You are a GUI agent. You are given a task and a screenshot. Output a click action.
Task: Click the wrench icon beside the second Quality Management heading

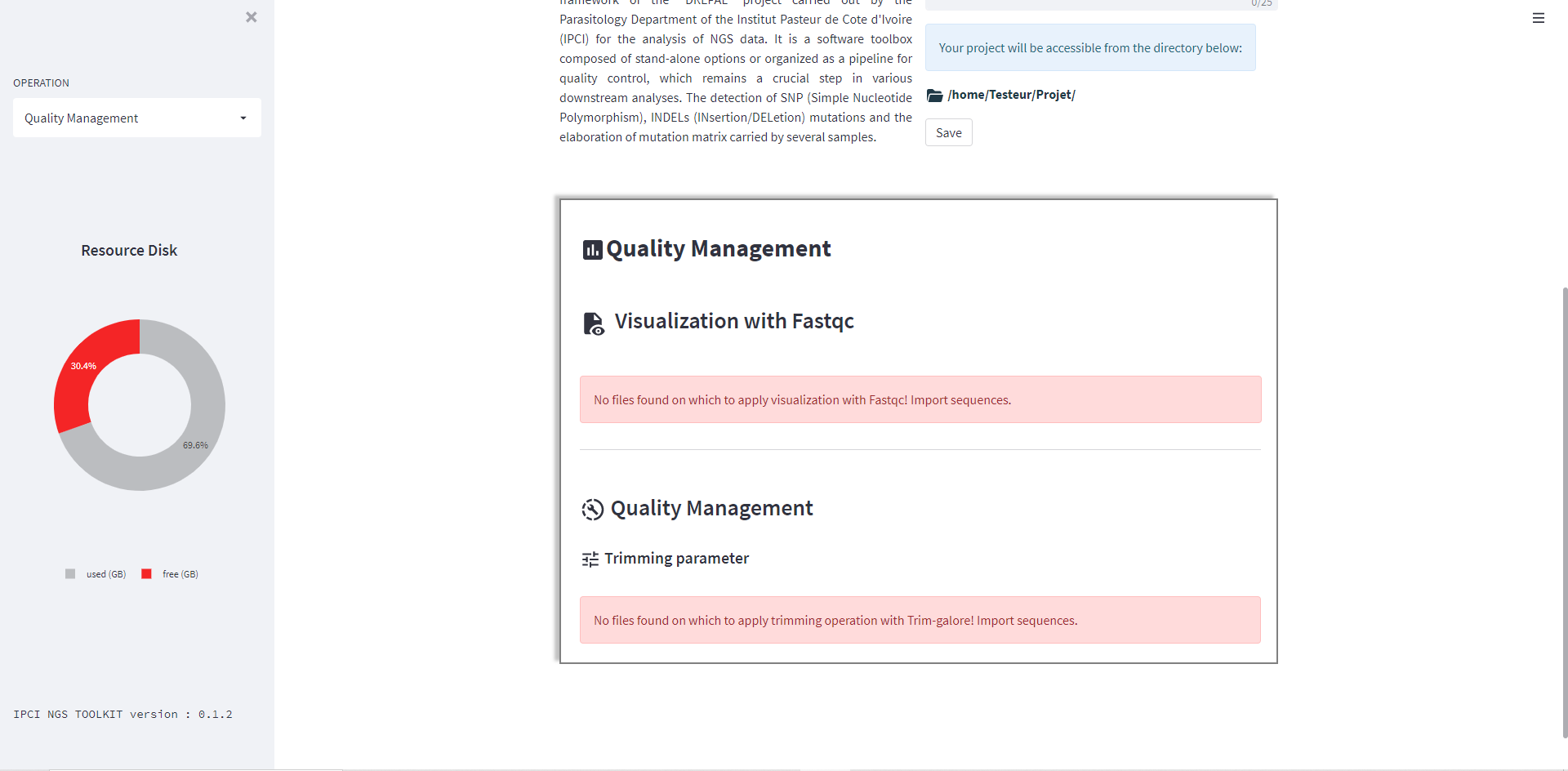[x=593, y=510]
